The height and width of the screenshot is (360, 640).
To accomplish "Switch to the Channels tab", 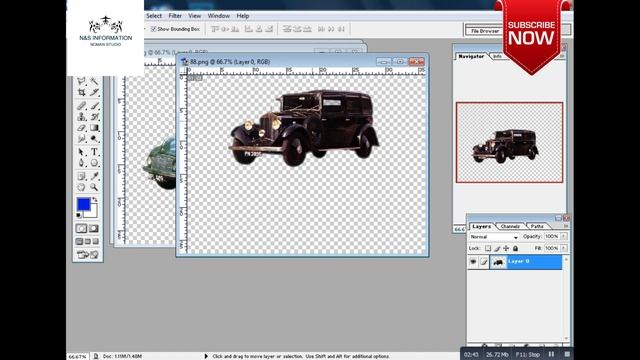I will pos(510,226).
